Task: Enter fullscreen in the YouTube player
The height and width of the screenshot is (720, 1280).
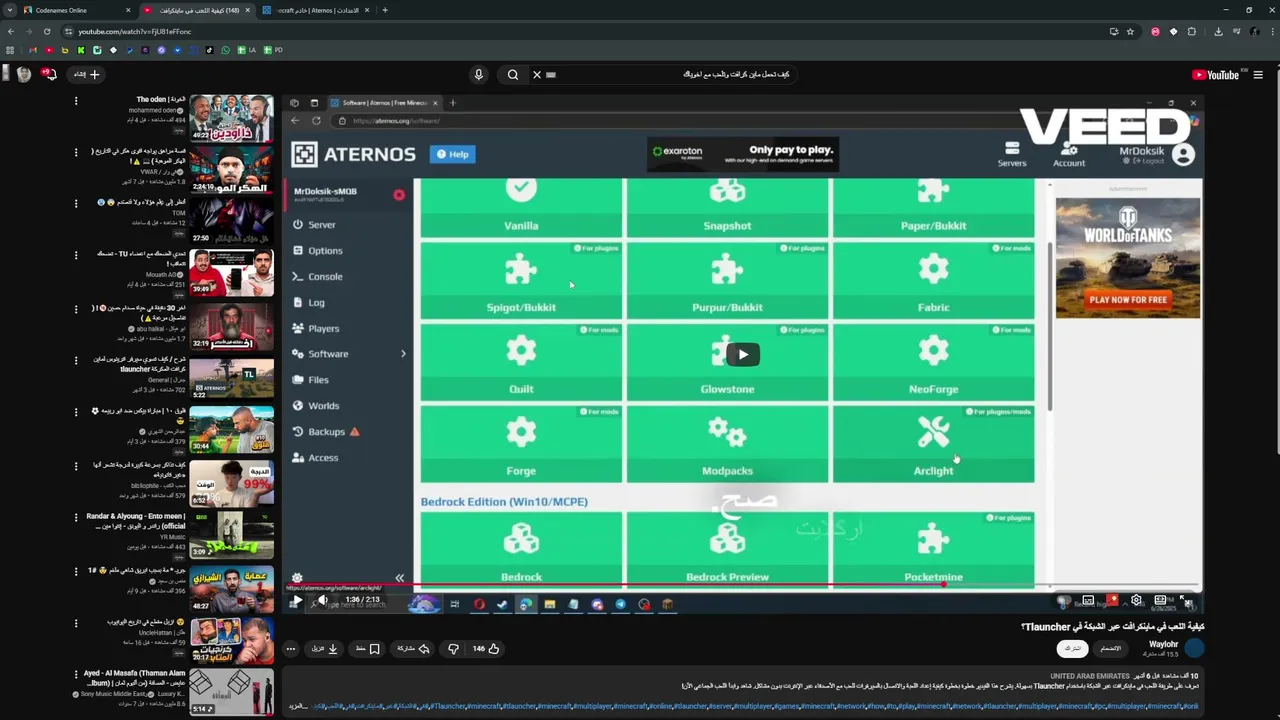Action: 1185,601
